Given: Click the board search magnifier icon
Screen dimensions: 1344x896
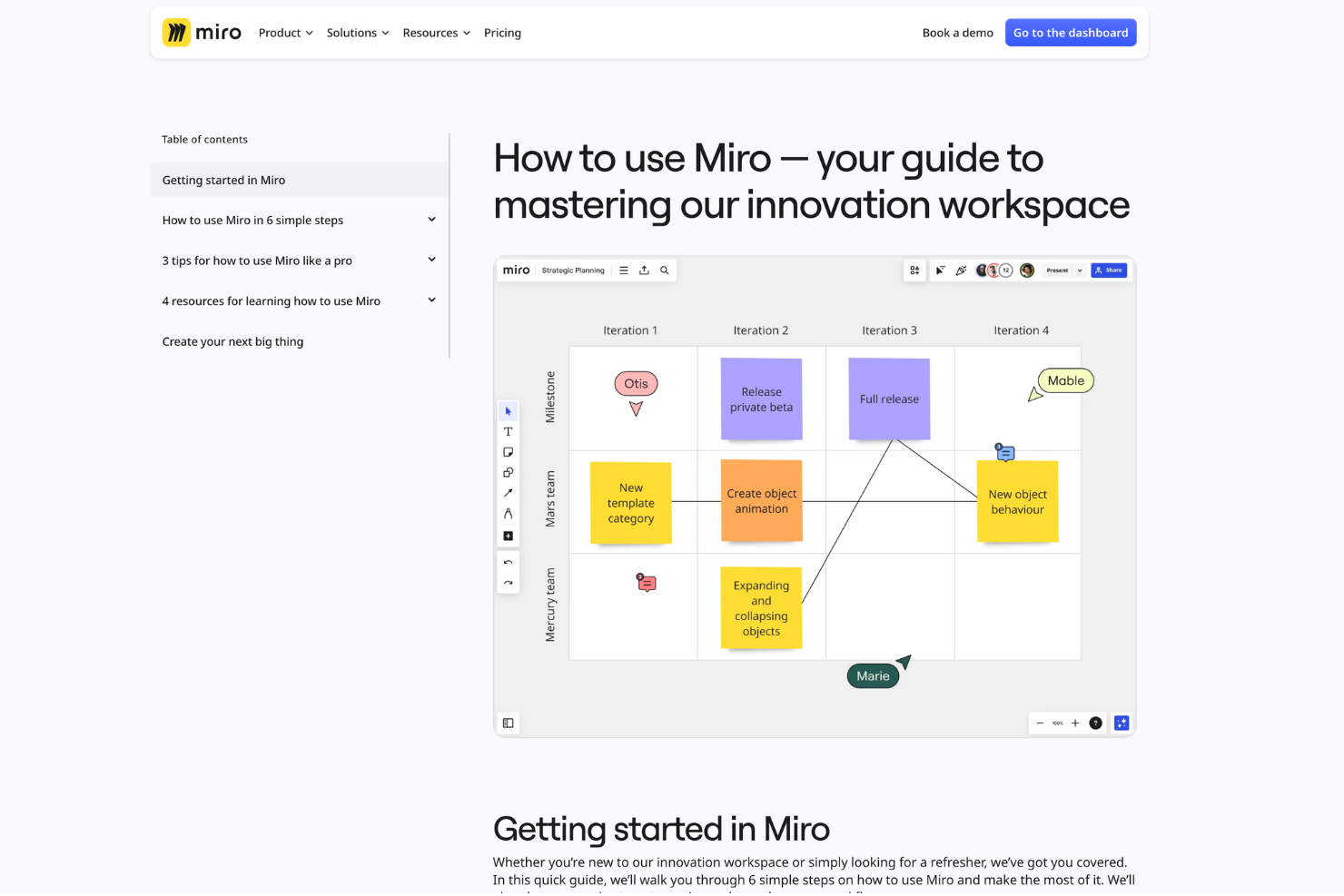Looking at the screenshot, I should click(x=664, y=271).
